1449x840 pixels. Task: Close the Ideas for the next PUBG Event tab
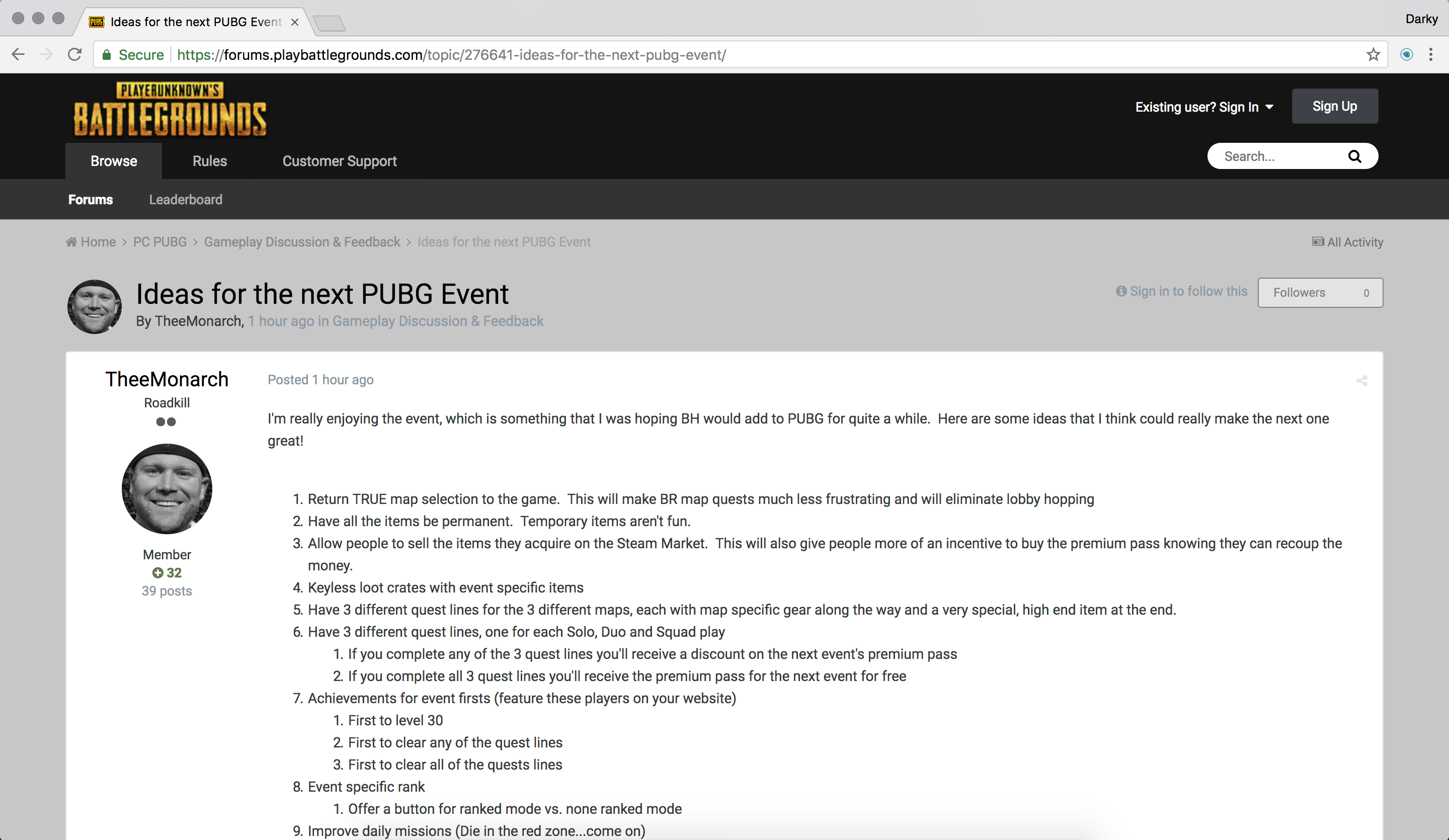click(294, 22)
